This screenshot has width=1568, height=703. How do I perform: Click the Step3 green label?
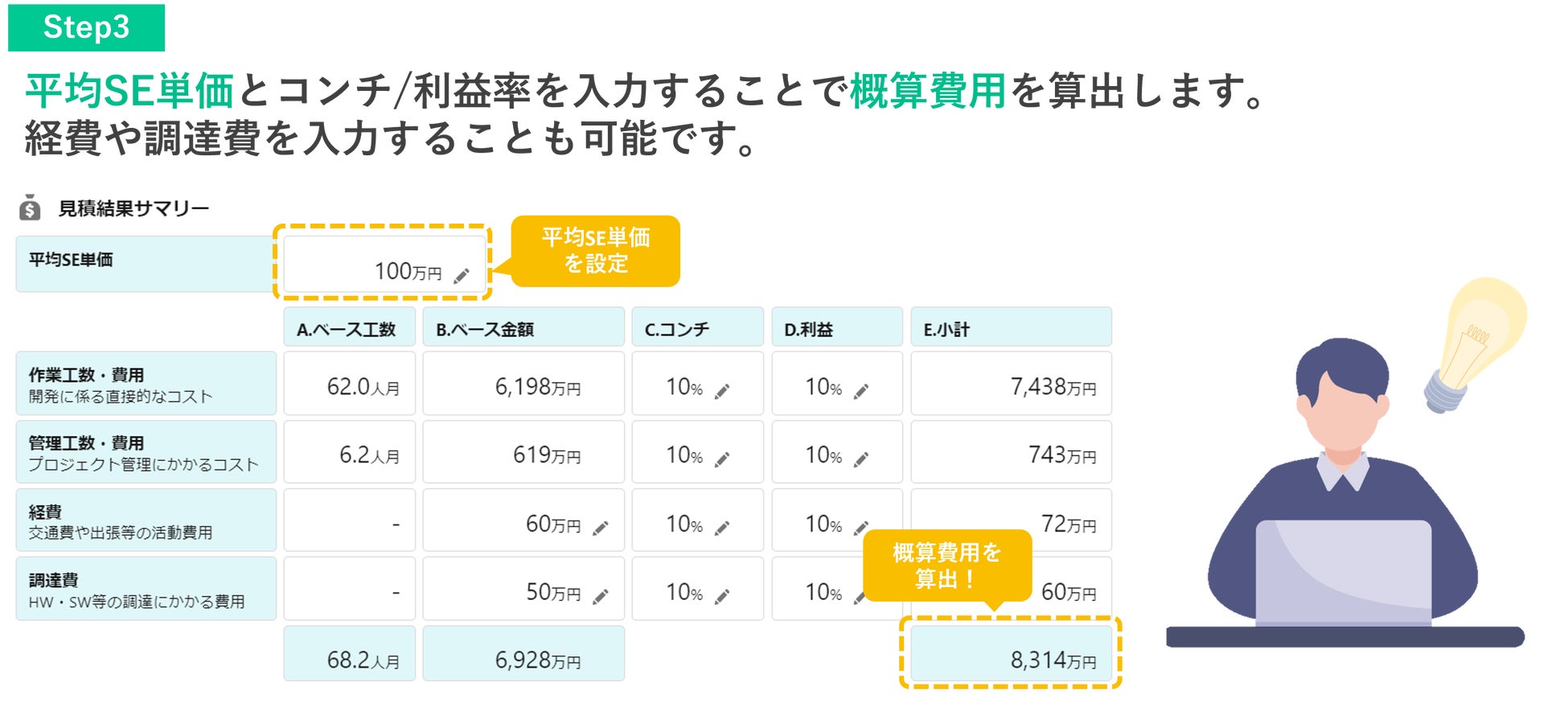click(x=86, y=27)
